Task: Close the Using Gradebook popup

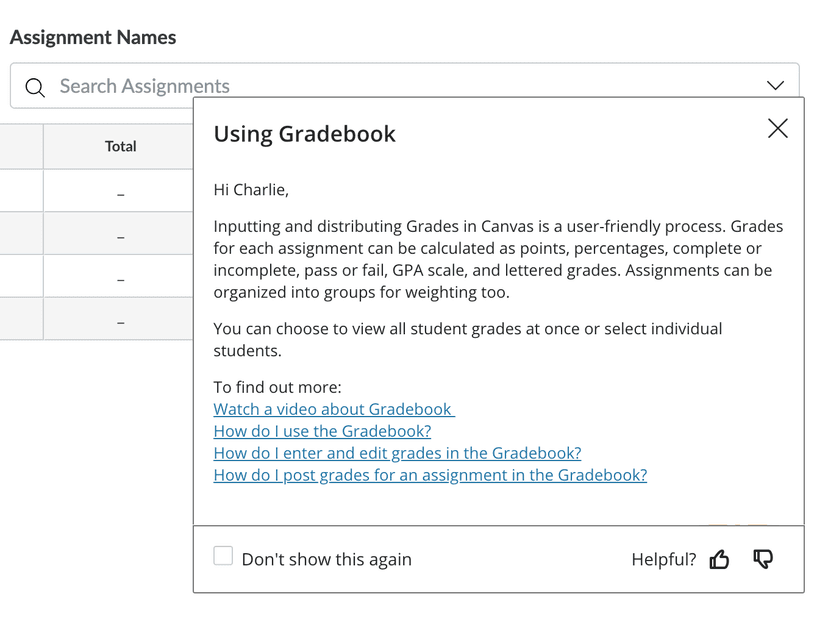Action: (x=777, y=128)
